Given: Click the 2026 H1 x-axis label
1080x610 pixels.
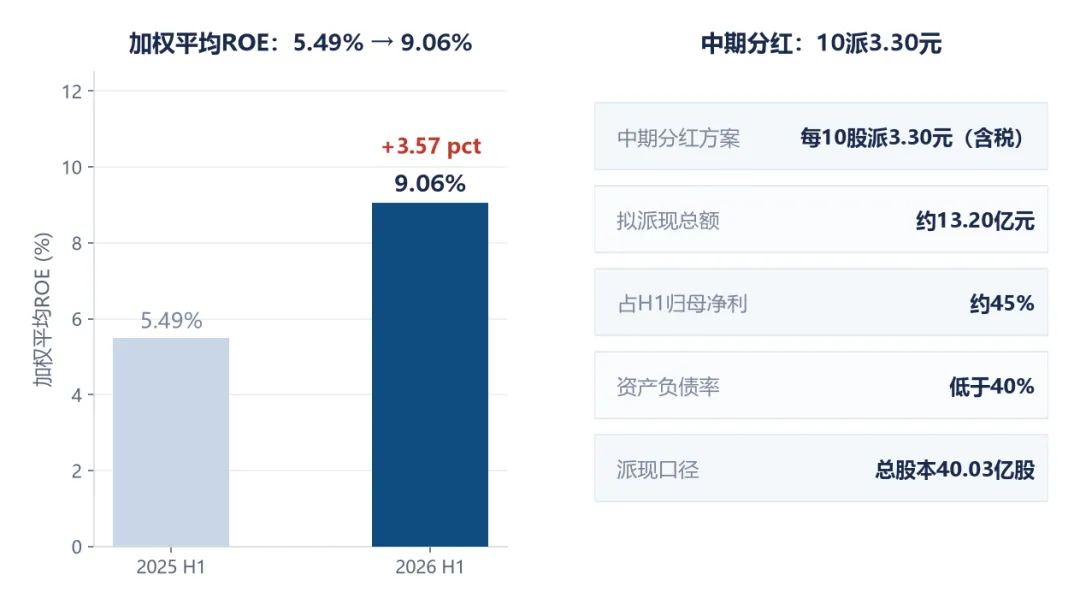Looking at the screenshot, I should (x=430, y=567).
